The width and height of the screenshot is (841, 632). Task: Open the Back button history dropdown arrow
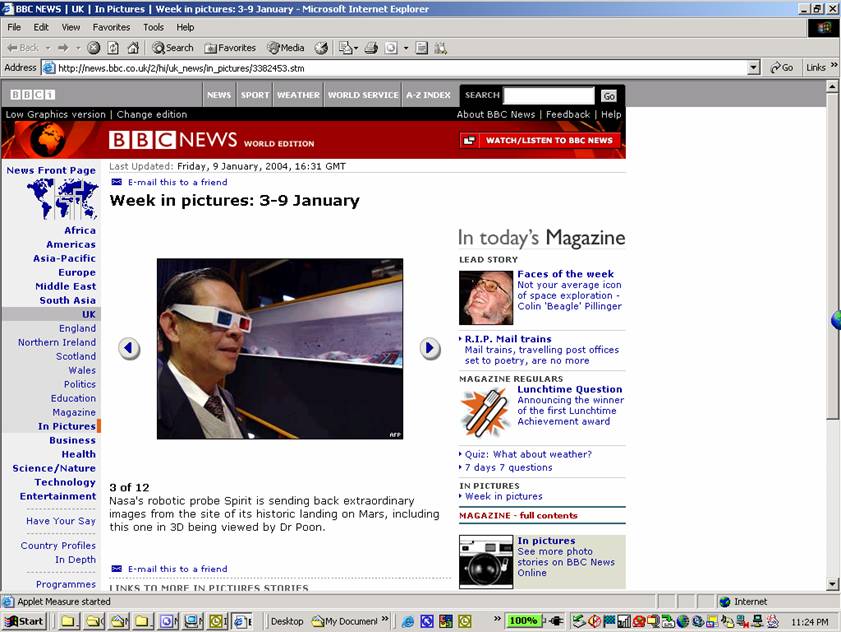[x=47, y=48]
